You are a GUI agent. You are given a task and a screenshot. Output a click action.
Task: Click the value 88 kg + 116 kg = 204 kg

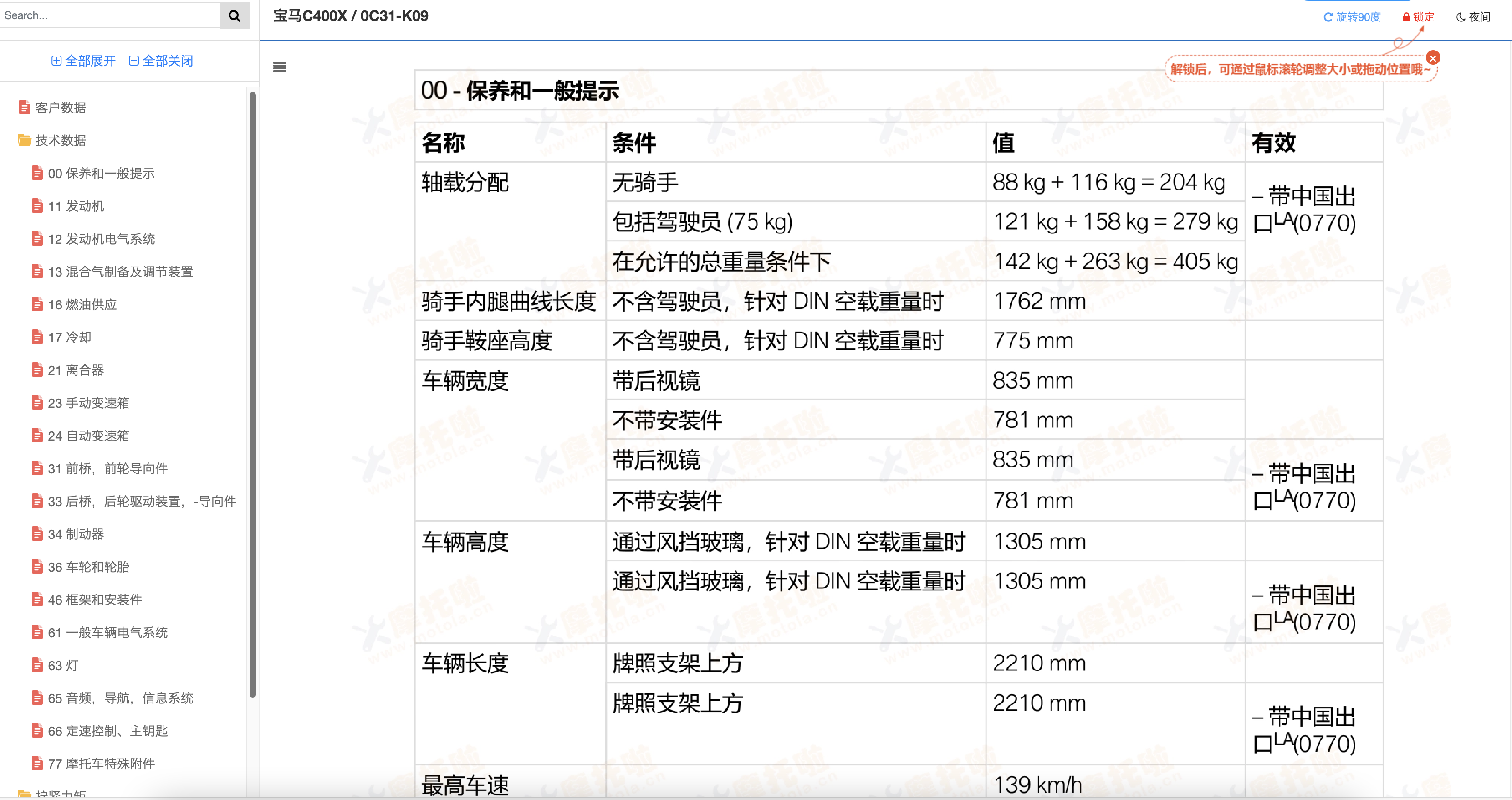[1109, 183]
